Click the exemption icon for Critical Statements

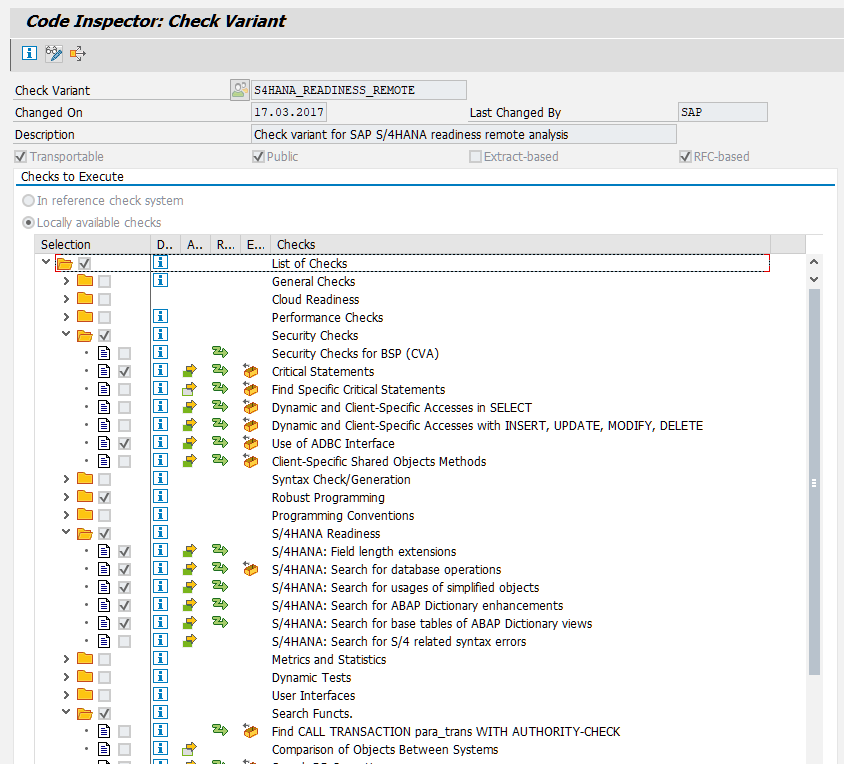coord(250,371)
